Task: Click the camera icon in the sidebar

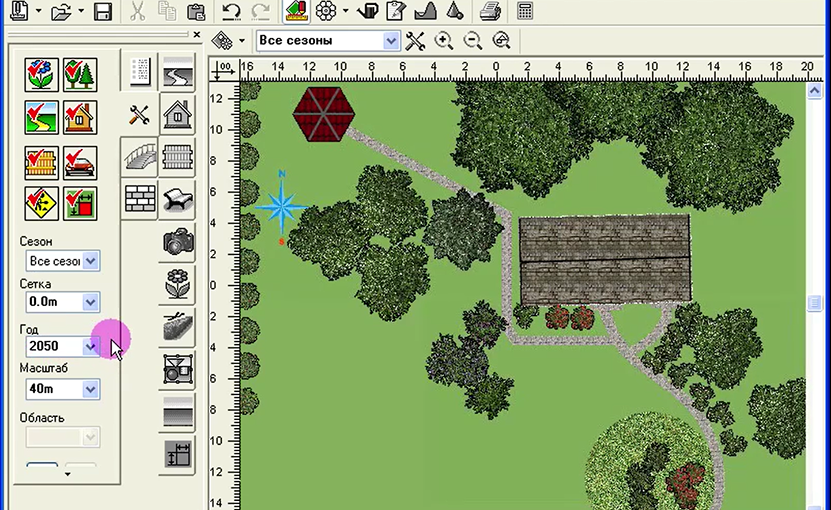Action: pos(178,242)
